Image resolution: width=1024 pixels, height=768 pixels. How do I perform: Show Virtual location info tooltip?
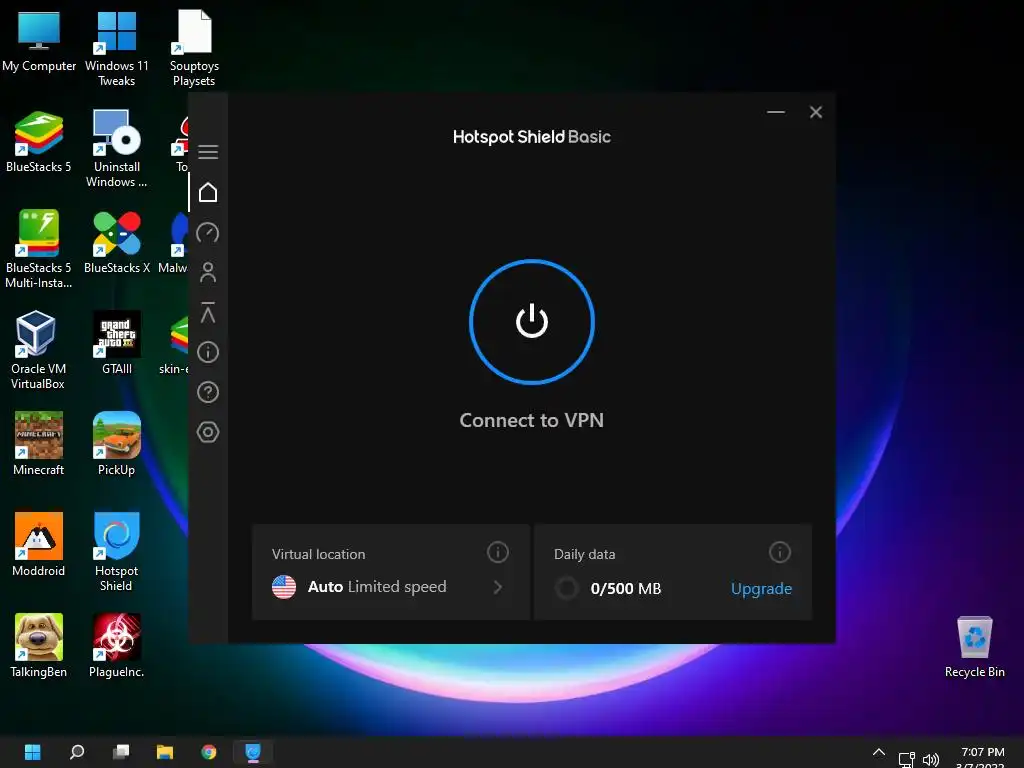[x=498, y=552]
